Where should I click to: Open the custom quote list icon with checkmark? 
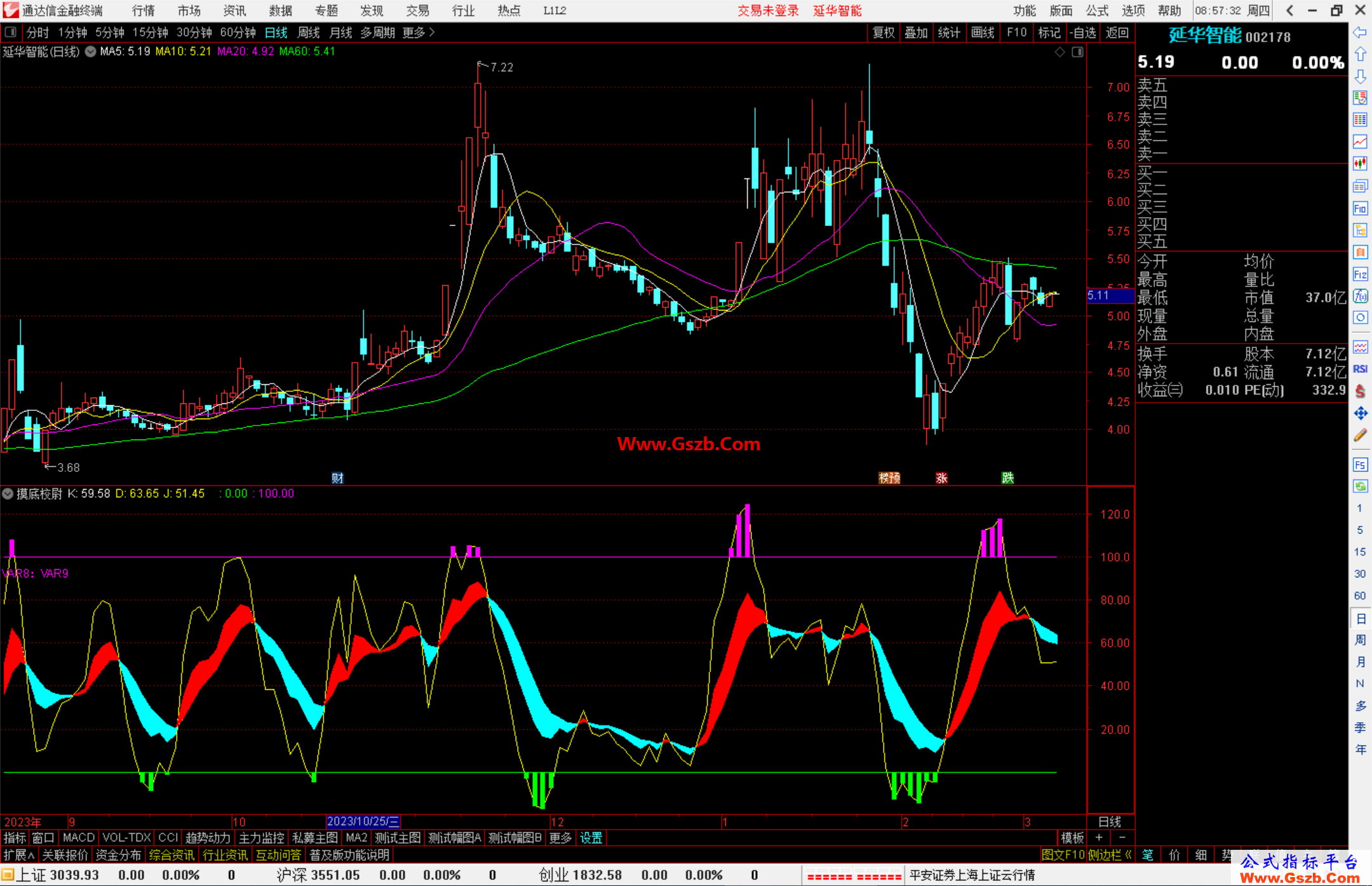pos(1360,98)
